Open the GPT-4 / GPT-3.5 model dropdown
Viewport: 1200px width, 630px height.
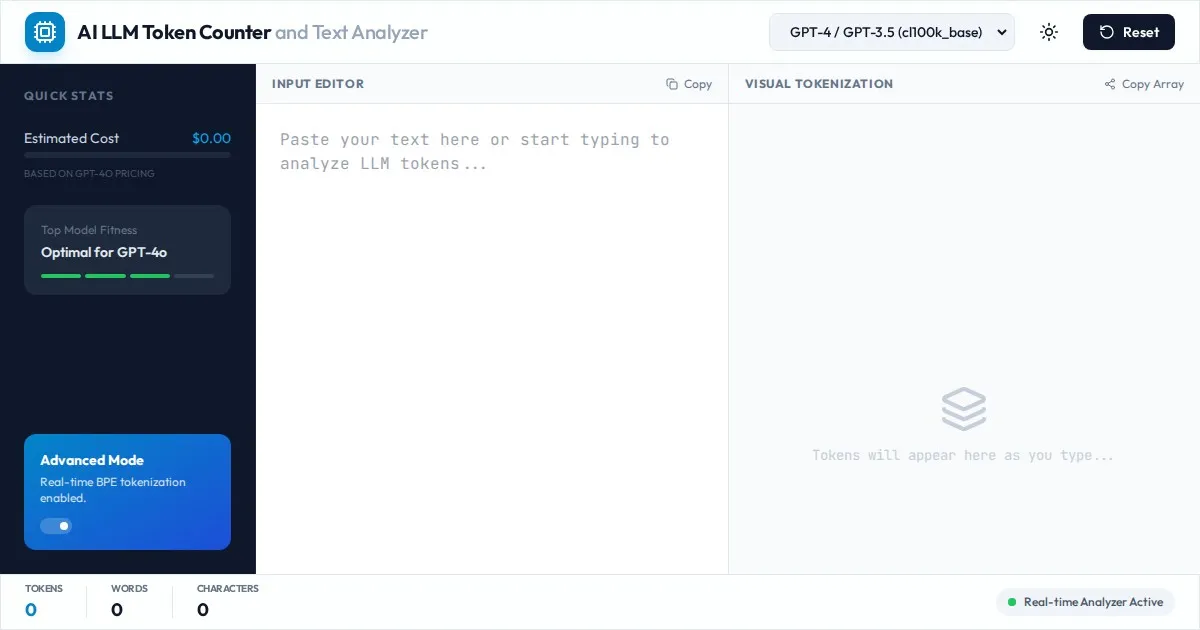891,32
